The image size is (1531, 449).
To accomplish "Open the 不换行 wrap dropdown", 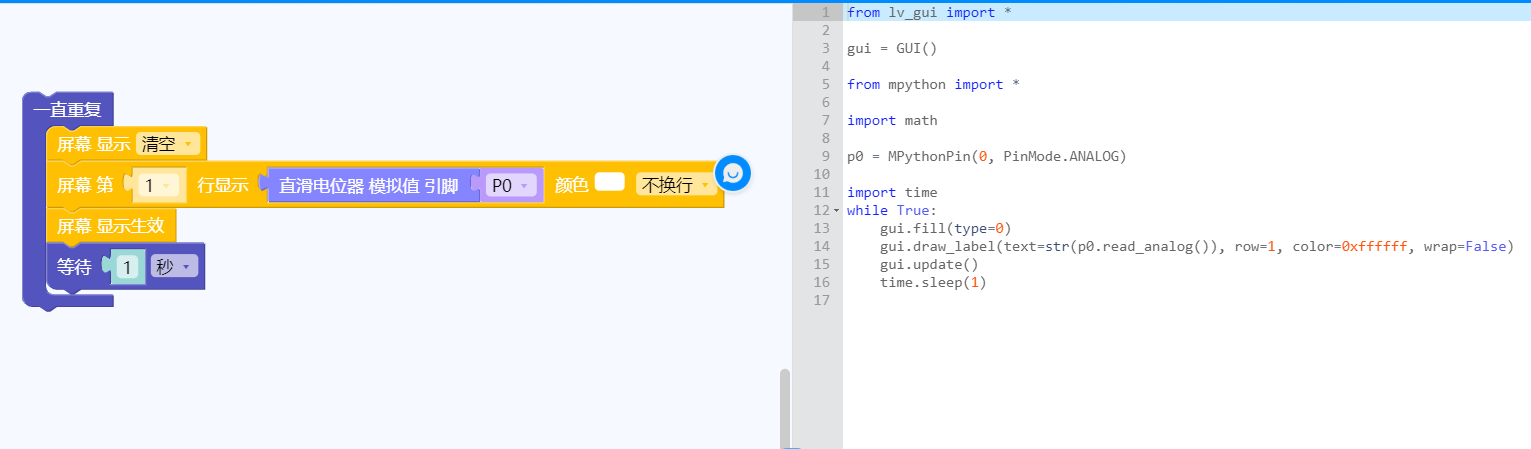I will pos(676,185).
